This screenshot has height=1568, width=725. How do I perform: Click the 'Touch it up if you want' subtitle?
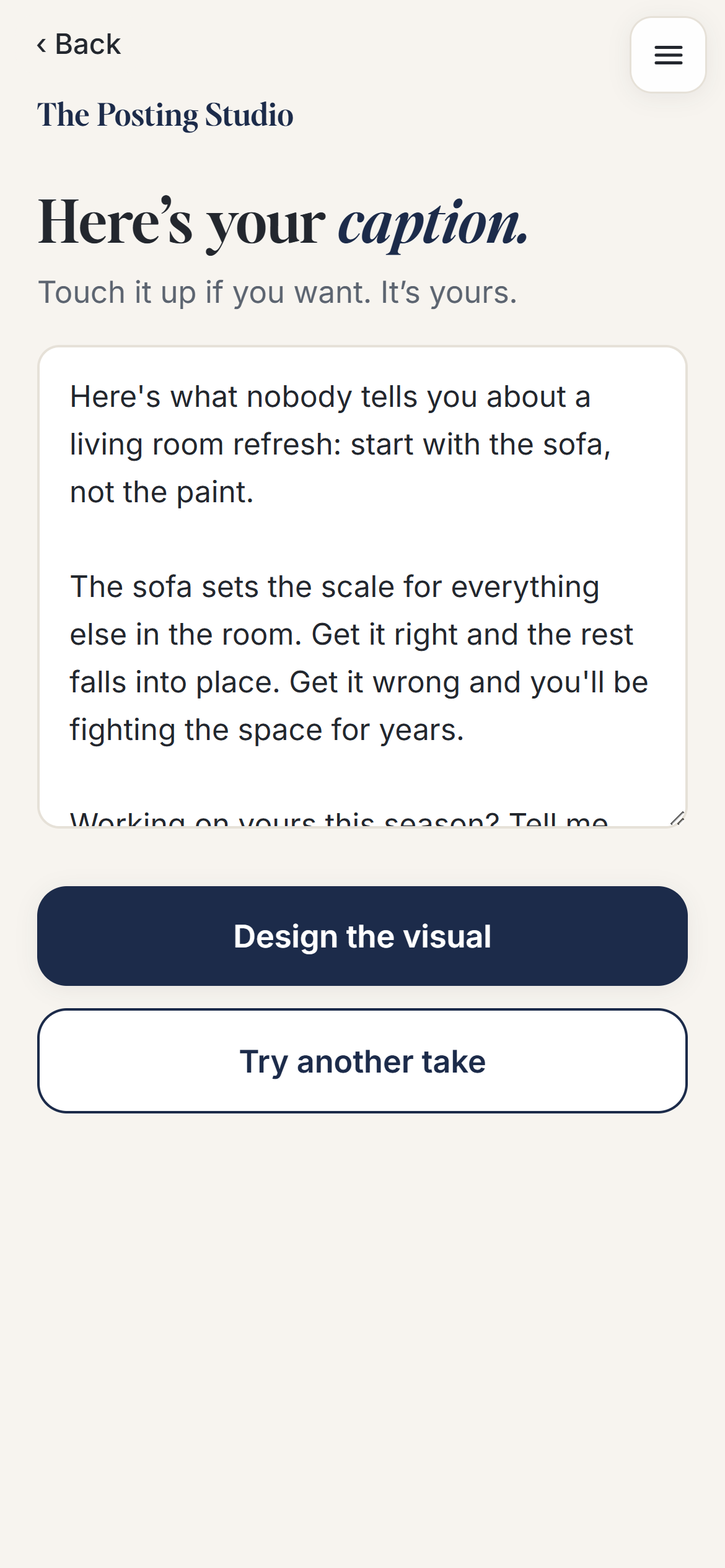tap(277, 292)
